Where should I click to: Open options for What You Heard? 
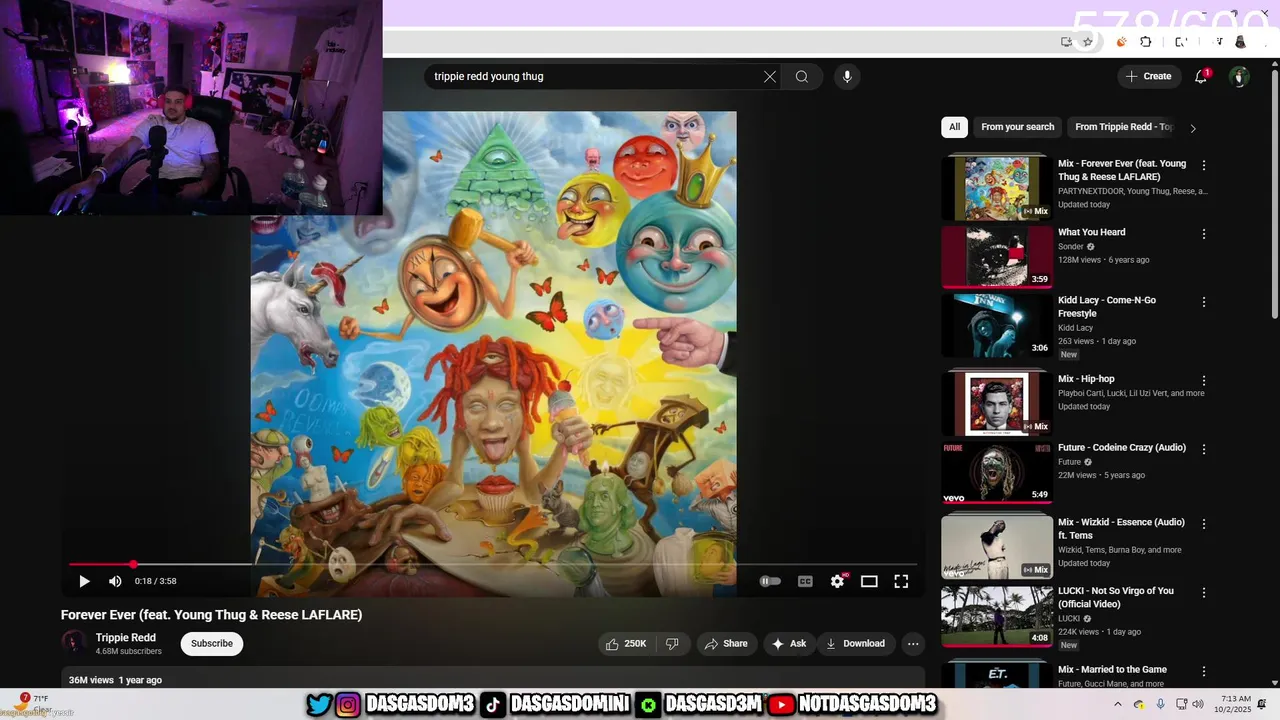click(1204, 234)
